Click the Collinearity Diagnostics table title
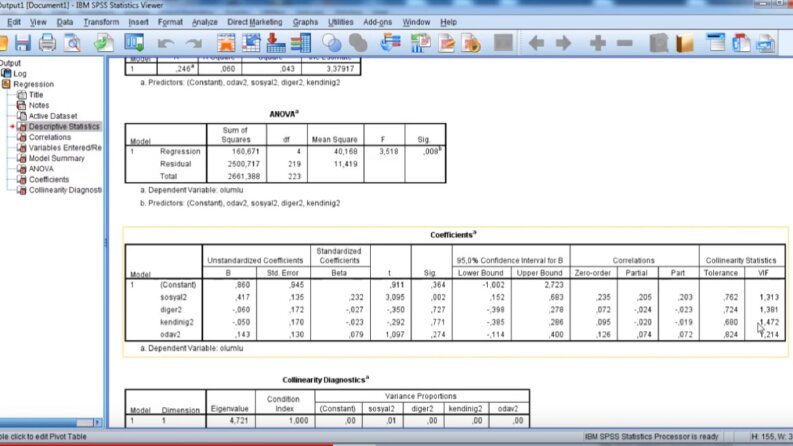Screen dimensions: 793x446 click(x=326, y=380)
